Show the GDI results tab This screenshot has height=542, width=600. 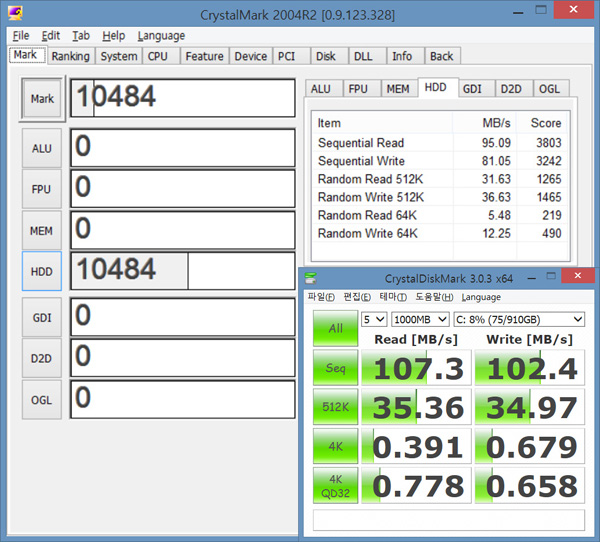click(x=476, y=89)
